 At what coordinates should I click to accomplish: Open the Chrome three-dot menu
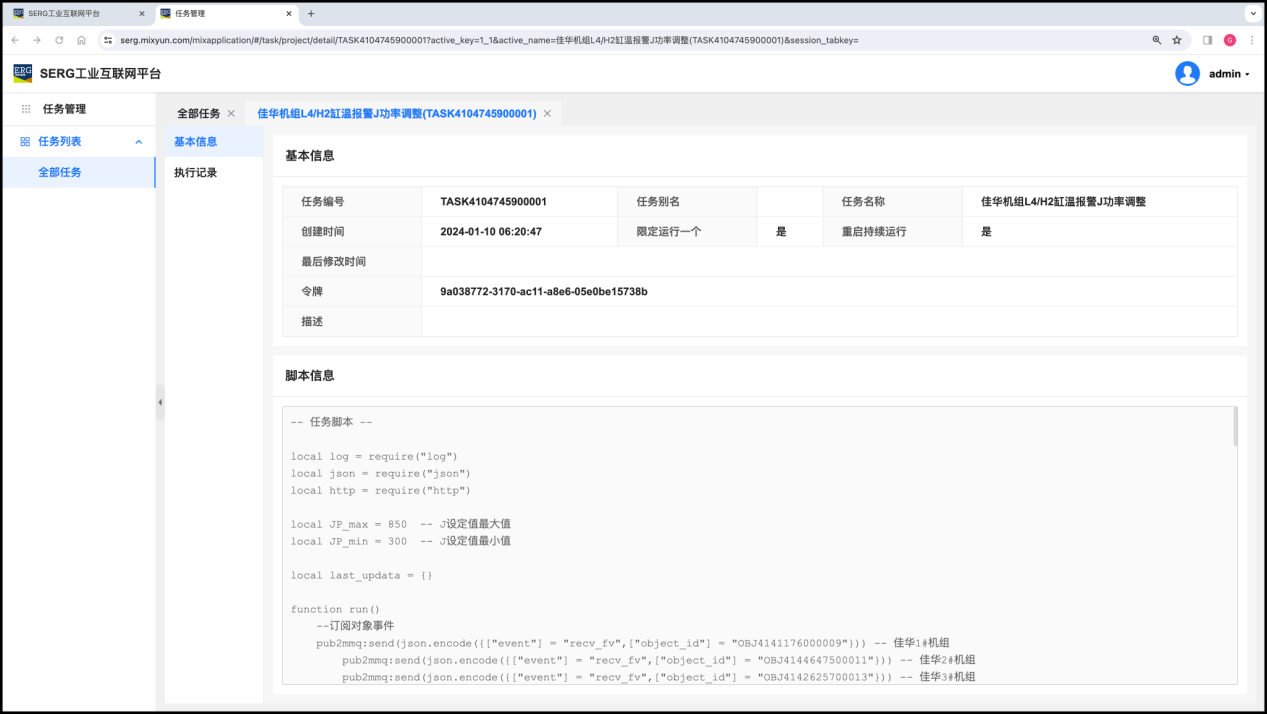(x=1250, y=40)
